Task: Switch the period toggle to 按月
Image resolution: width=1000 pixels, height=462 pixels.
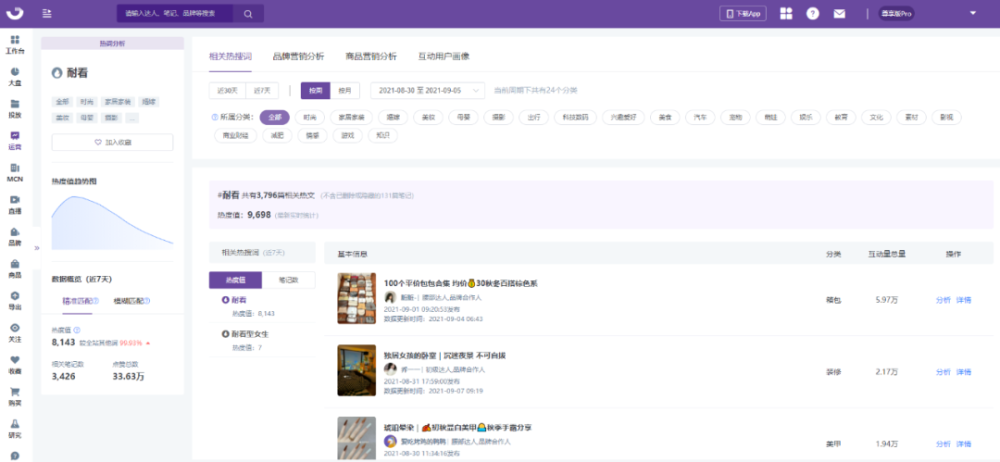Action: (343, 90)
